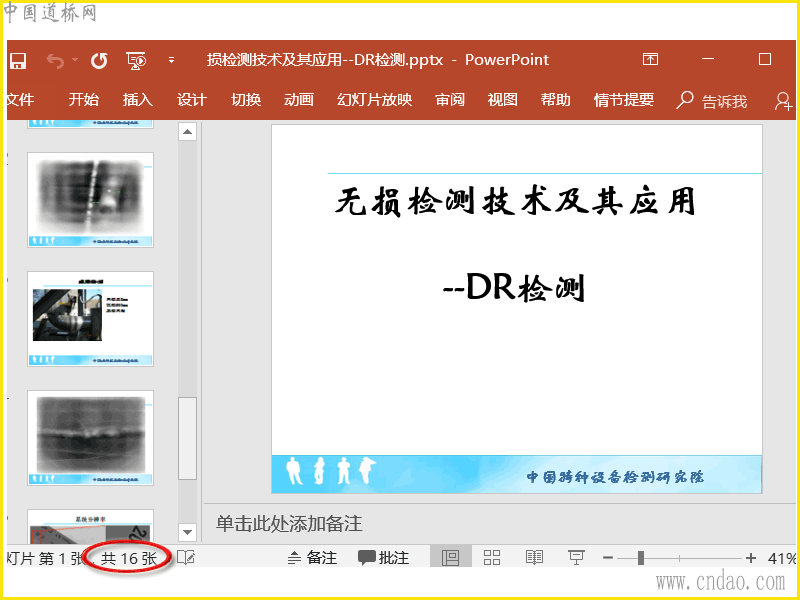Toggle the 备注 notes pane button
Image resolution: width=800 pixels, height=600 pixels.
[x=312, y=558]
